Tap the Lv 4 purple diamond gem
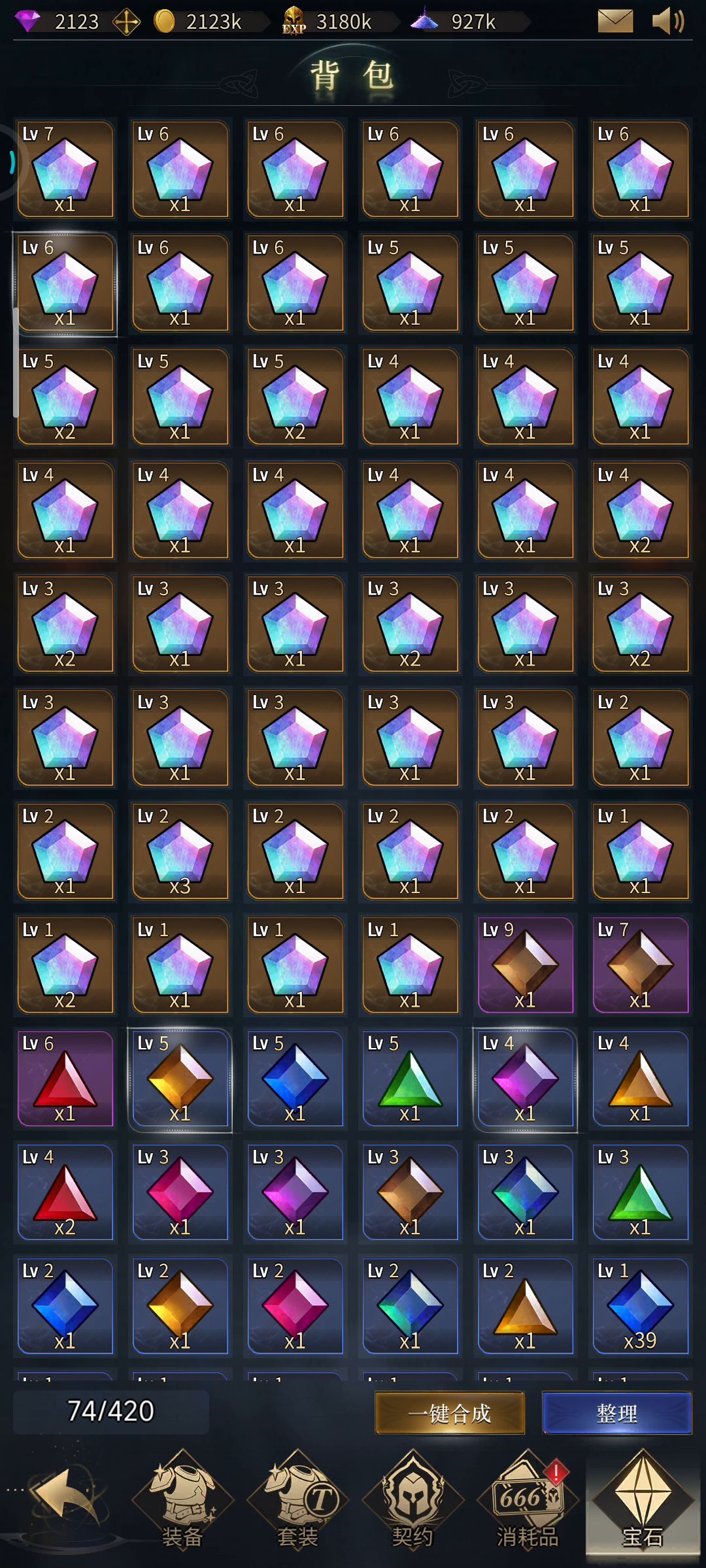 click(x=526, y=1079)
